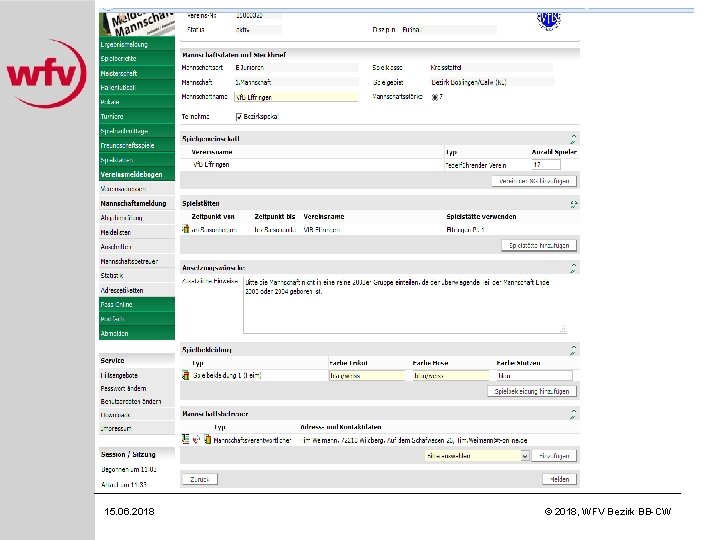Focus the Mannschaftsname input field
This screenshot has width=720, height=540.
pos(296,97)
